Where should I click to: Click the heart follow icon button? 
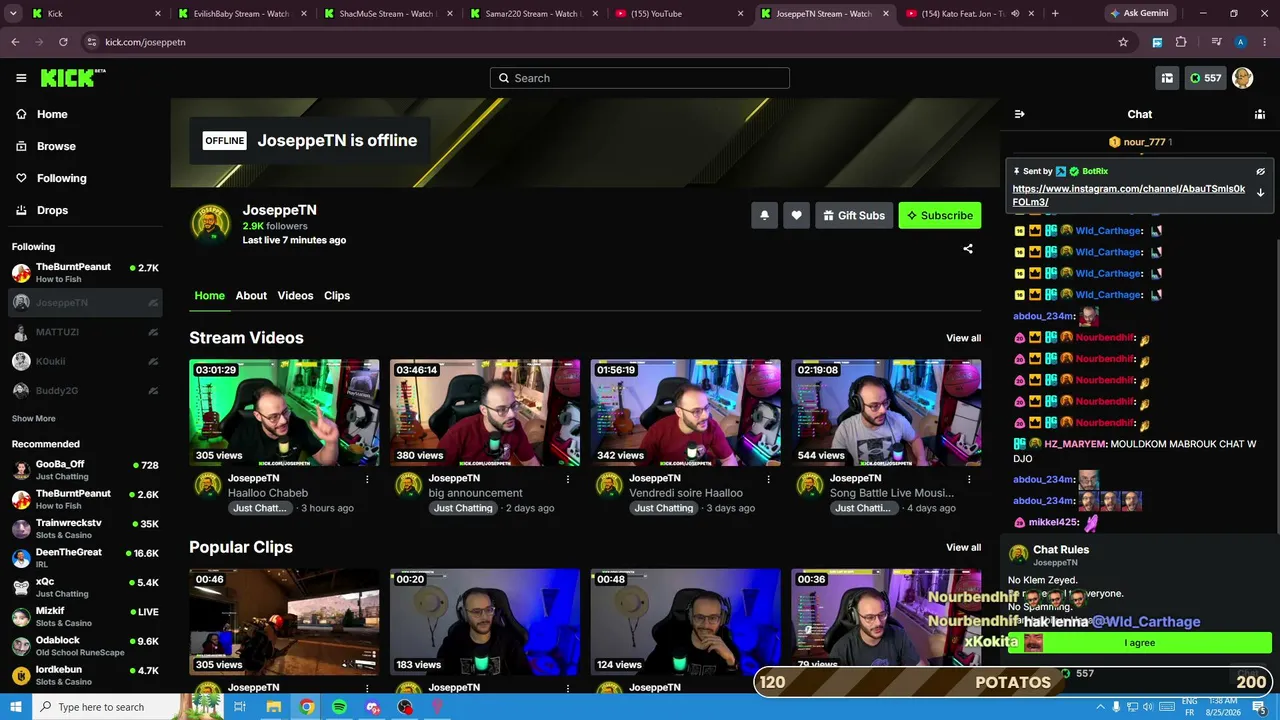796,215
